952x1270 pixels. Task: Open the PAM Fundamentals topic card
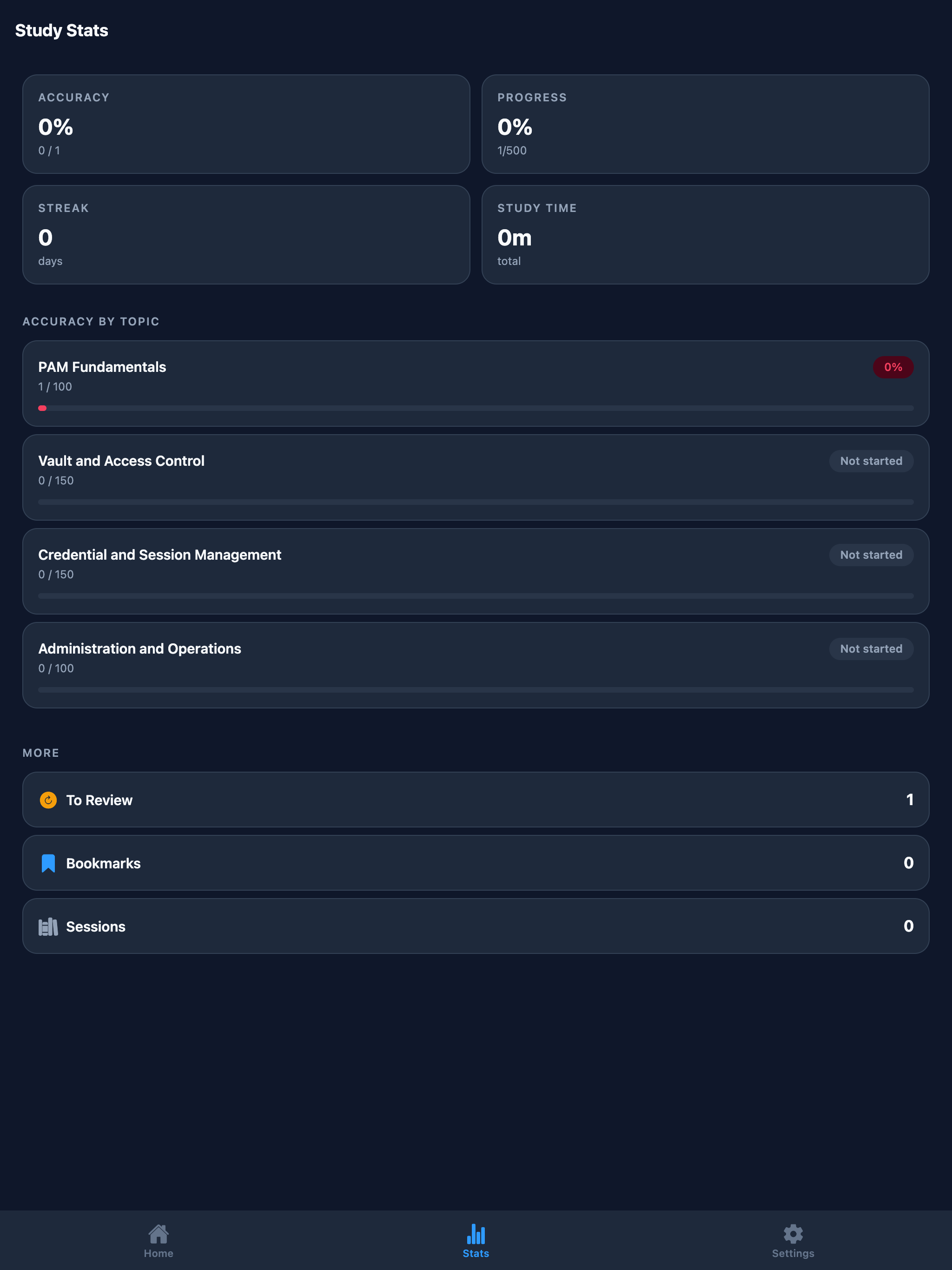[x=476, y=384]
